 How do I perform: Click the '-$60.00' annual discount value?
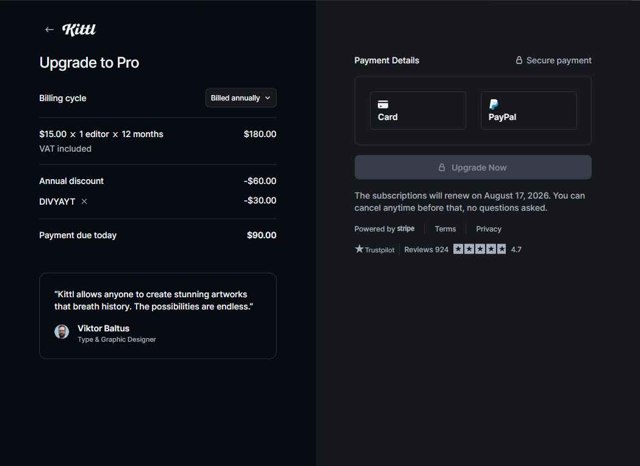pos(260,181)
